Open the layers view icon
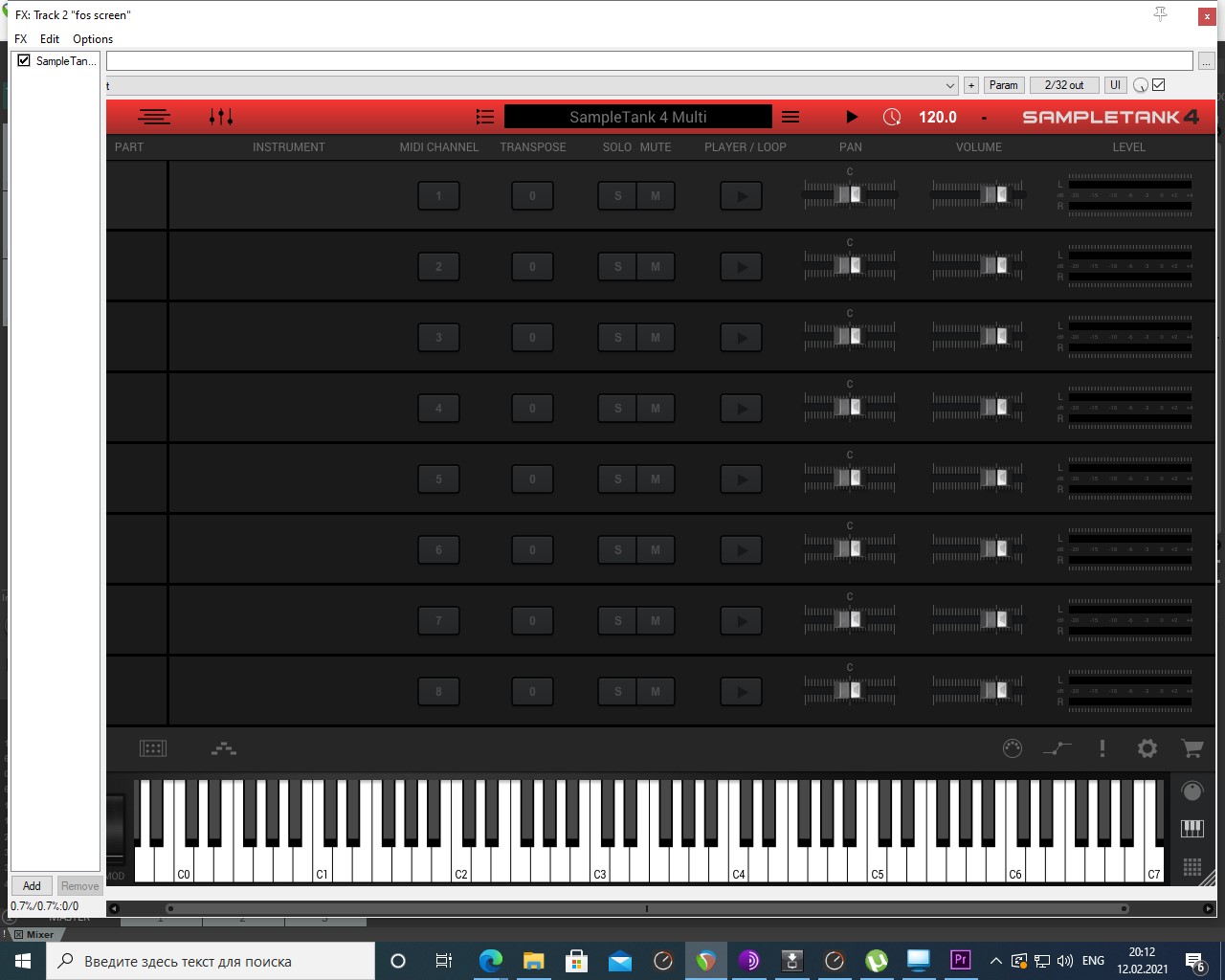The height and width of the screenshot is (980, 1225). click(224, 748)
